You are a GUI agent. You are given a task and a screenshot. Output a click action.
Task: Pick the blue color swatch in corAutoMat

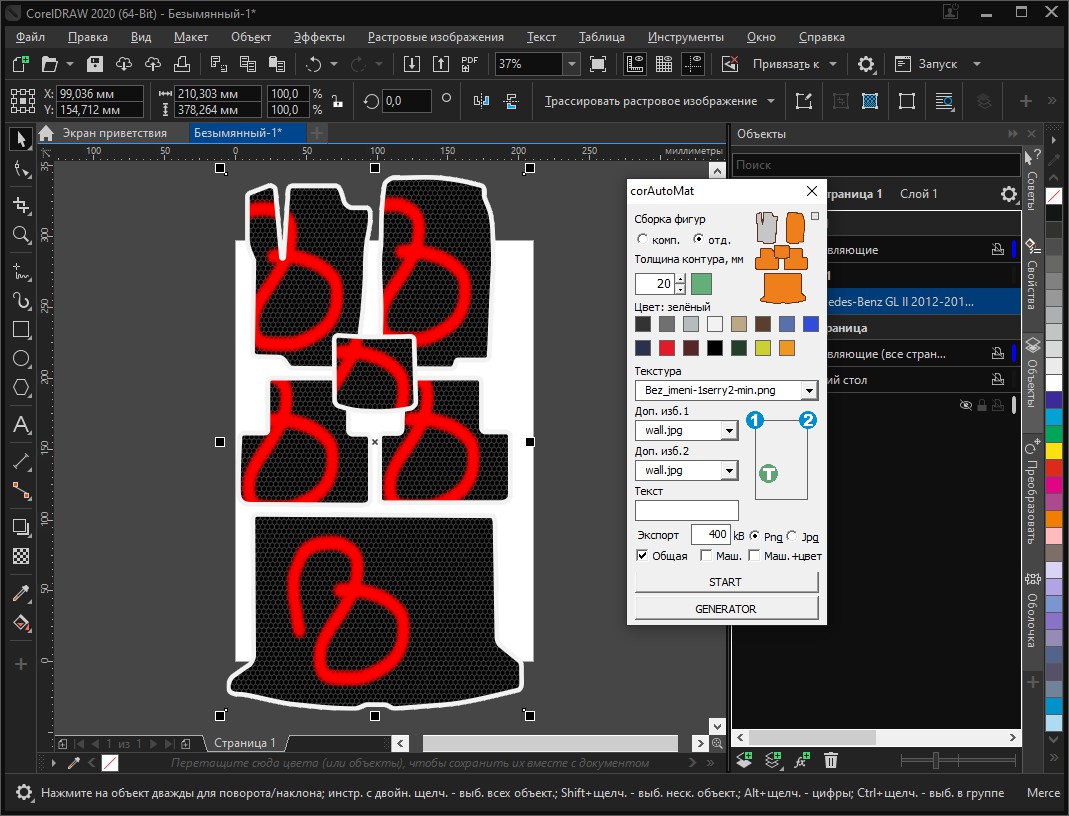pyautogui.click(x=810, y=324)
